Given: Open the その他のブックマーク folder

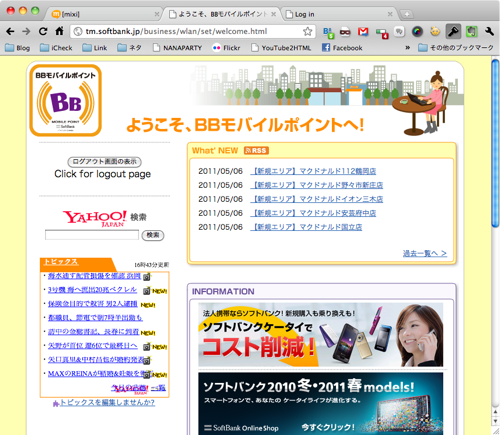Looking at the screenshot, I should (x=456, y=48).
